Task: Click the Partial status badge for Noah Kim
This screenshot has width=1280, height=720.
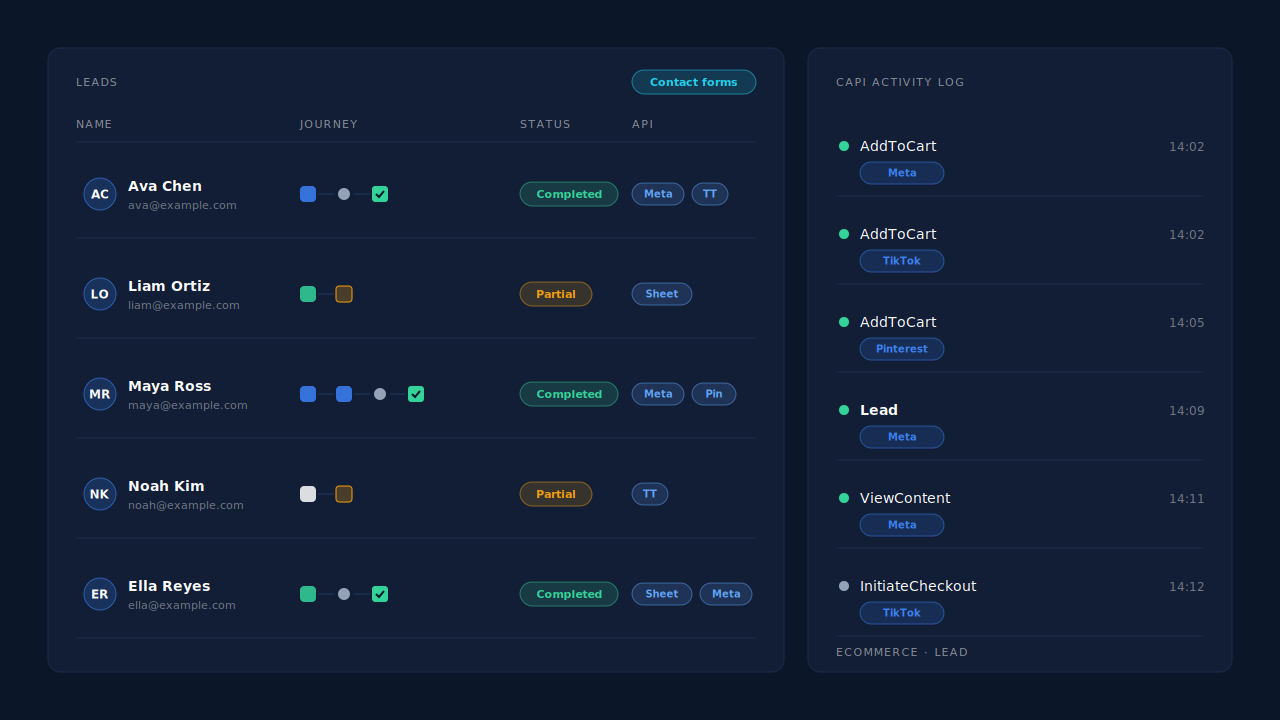Action: tap(556, 494)
